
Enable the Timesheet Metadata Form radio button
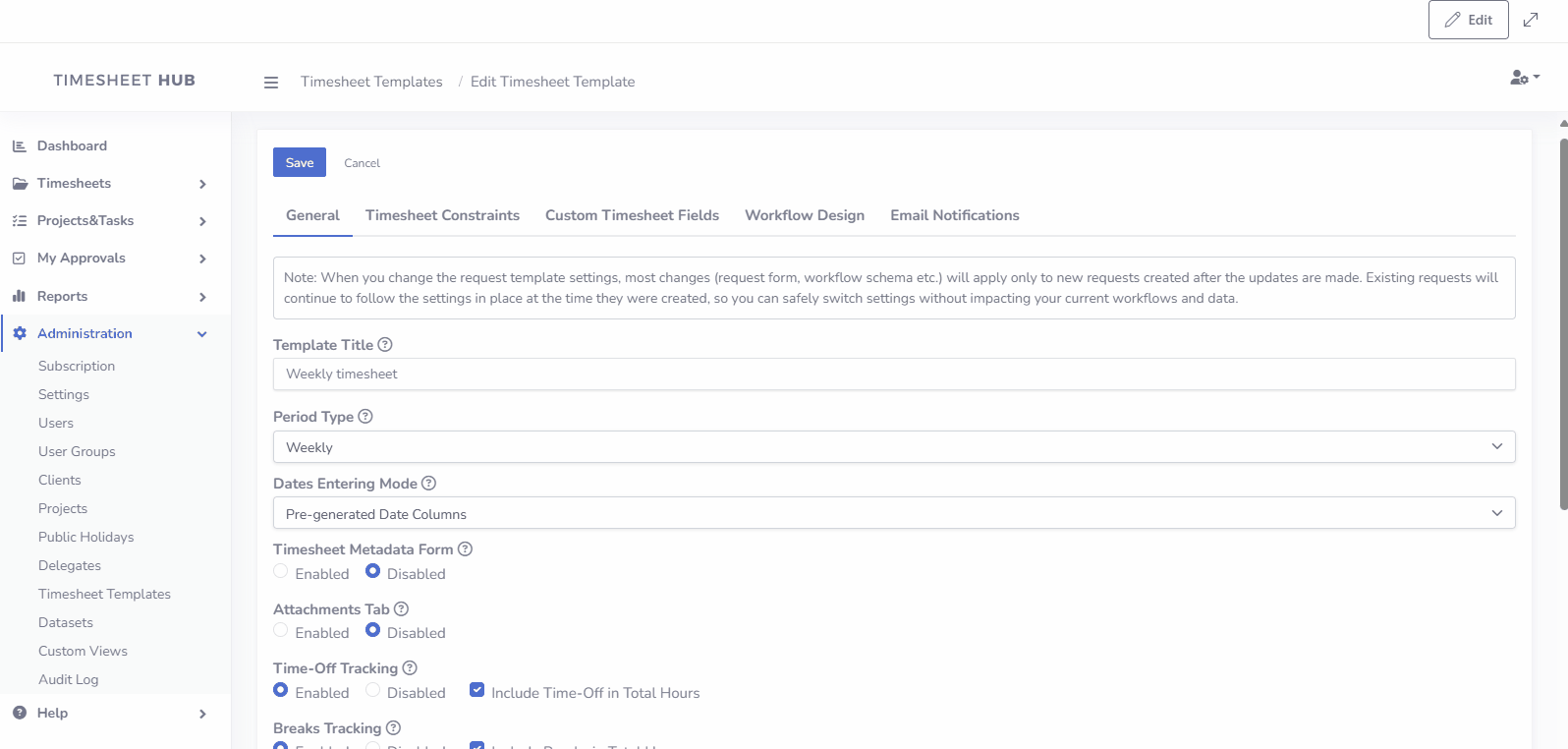click(x=281, y=572)
